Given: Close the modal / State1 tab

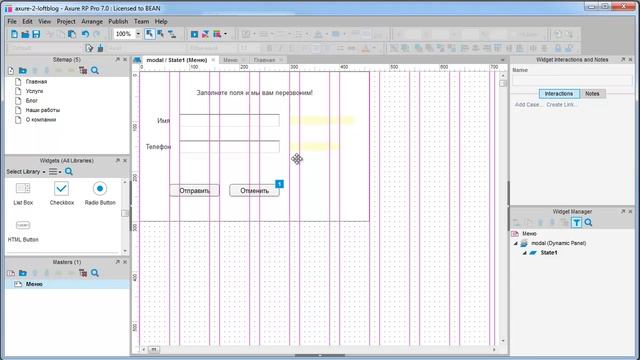Looking at the screenshot, I should (213, 60).
